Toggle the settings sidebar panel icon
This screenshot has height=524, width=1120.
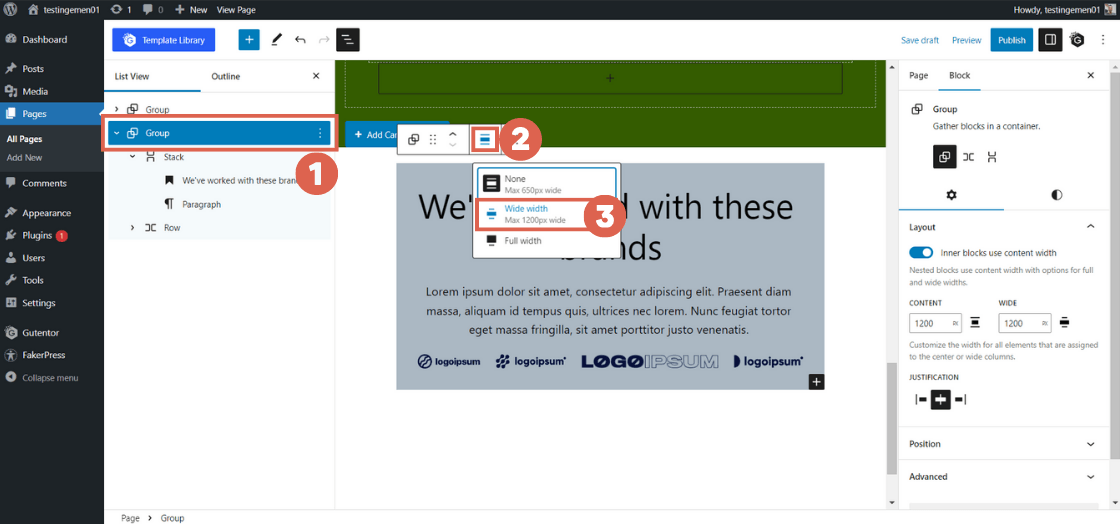(1049, 40)
